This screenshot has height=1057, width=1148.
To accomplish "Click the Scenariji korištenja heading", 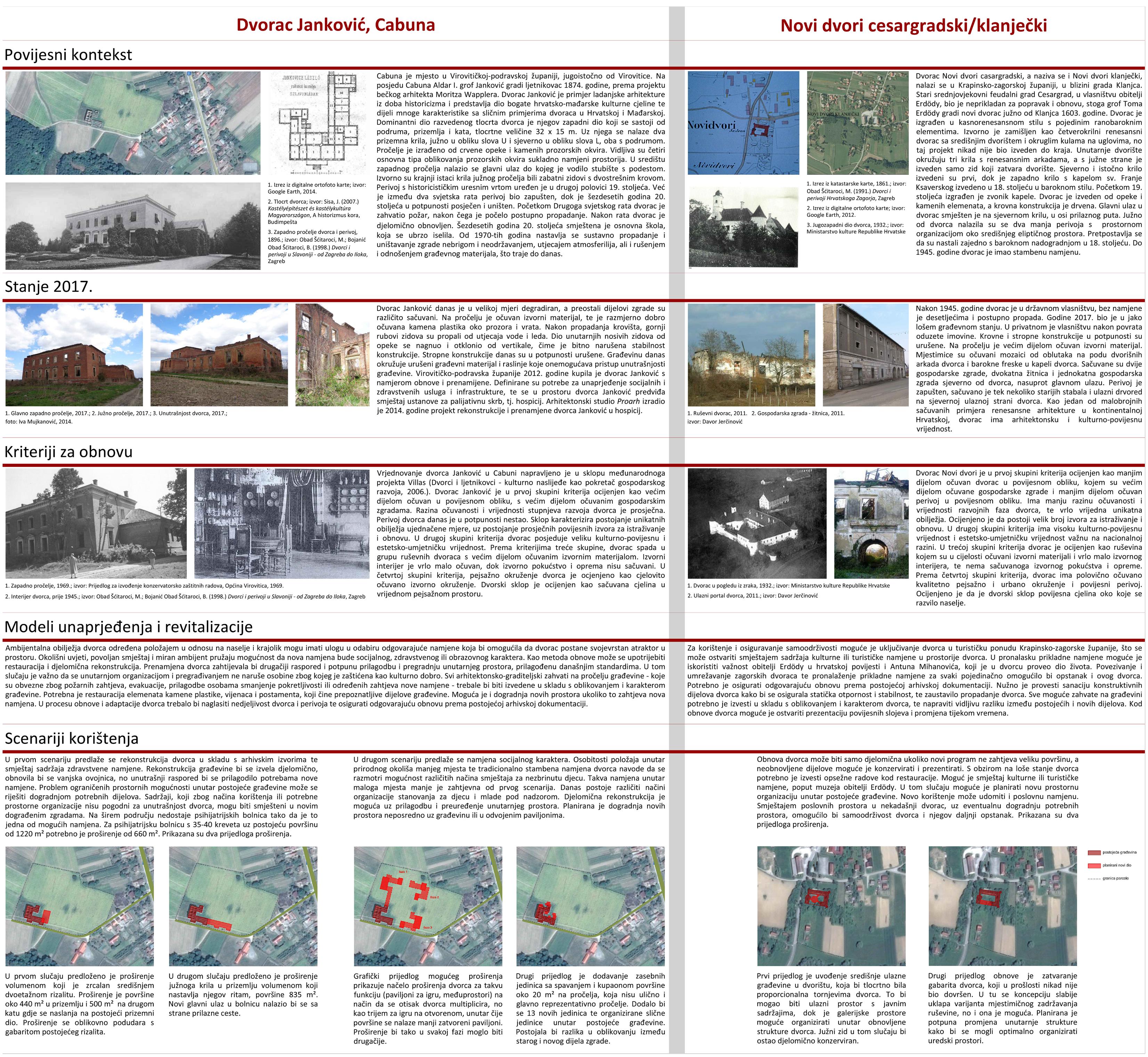I will point(72,738).
